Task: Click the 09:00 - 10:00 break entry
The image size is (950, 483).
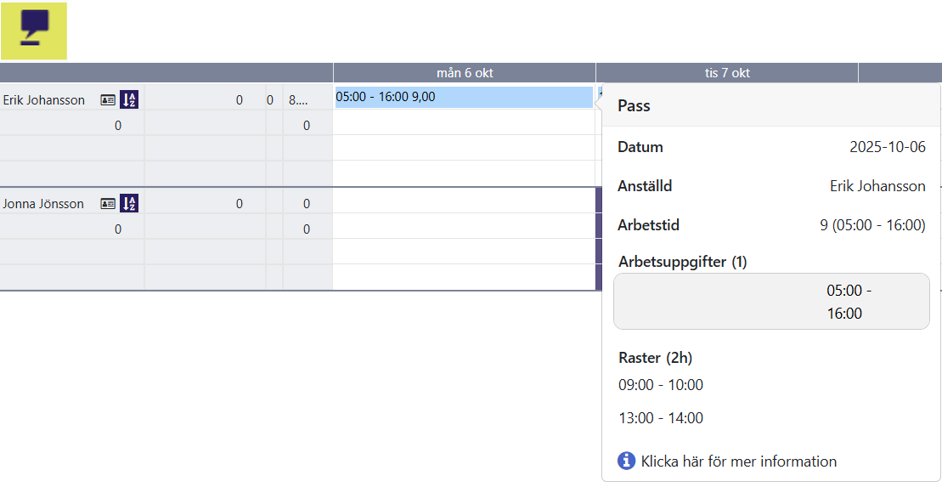Action: [x=660, y=385]
